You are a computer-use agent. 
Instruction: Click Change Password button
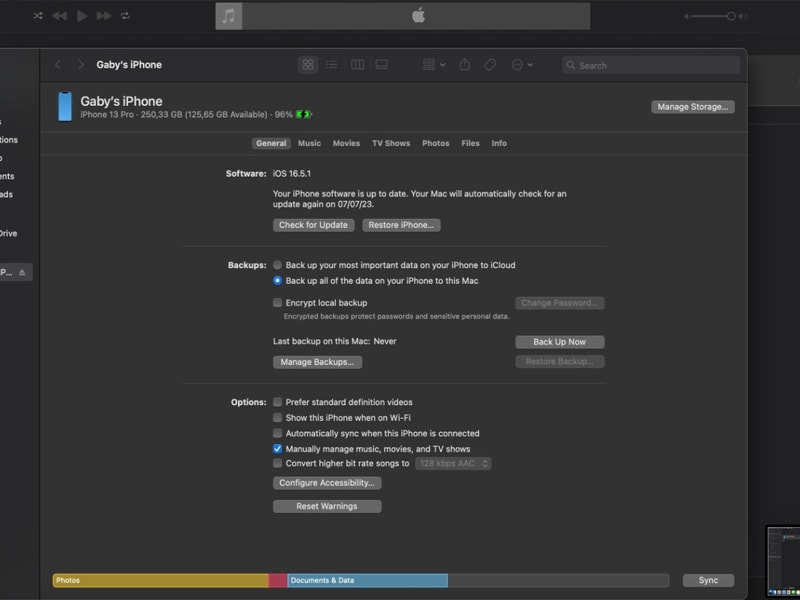click(x=560, y=303)
